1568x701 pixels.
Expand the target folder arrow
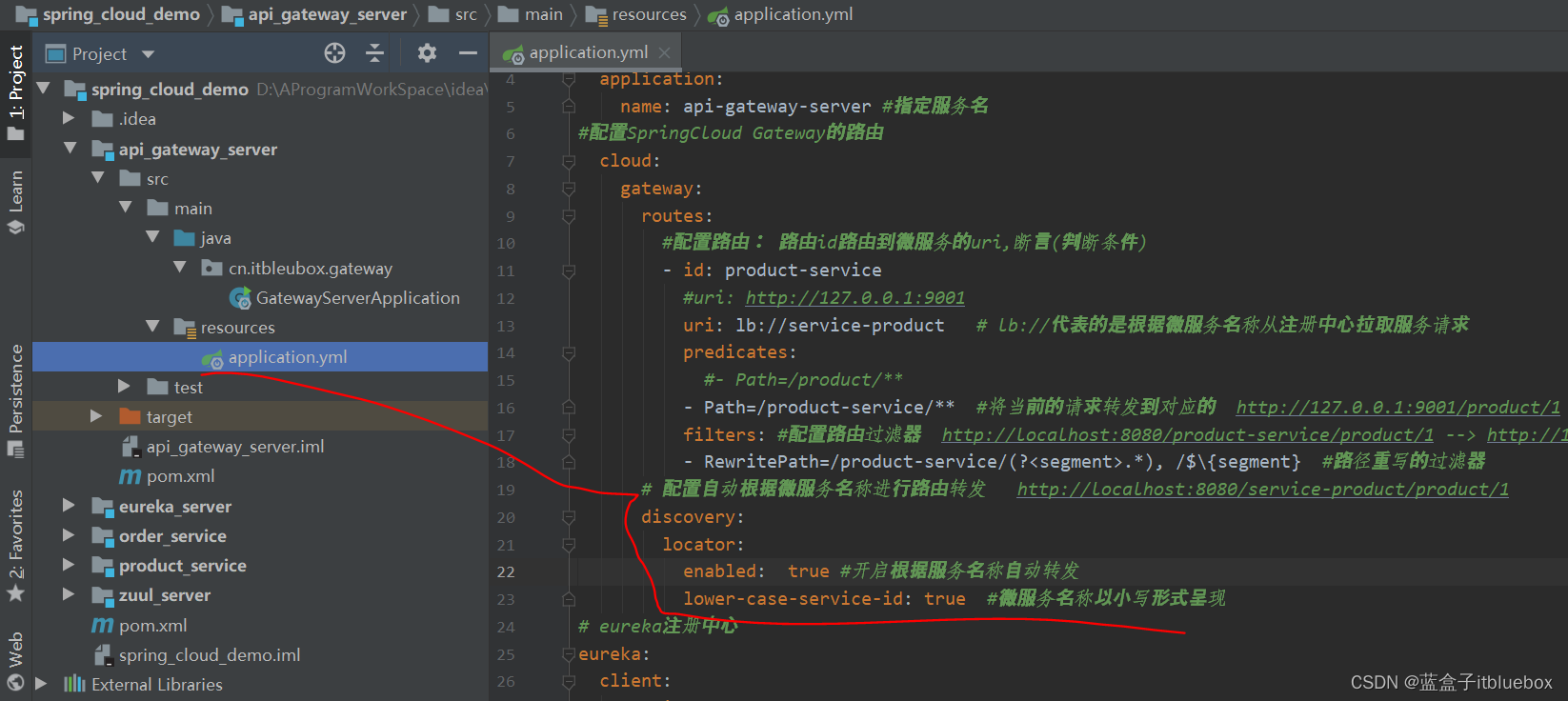coord(96,416)
